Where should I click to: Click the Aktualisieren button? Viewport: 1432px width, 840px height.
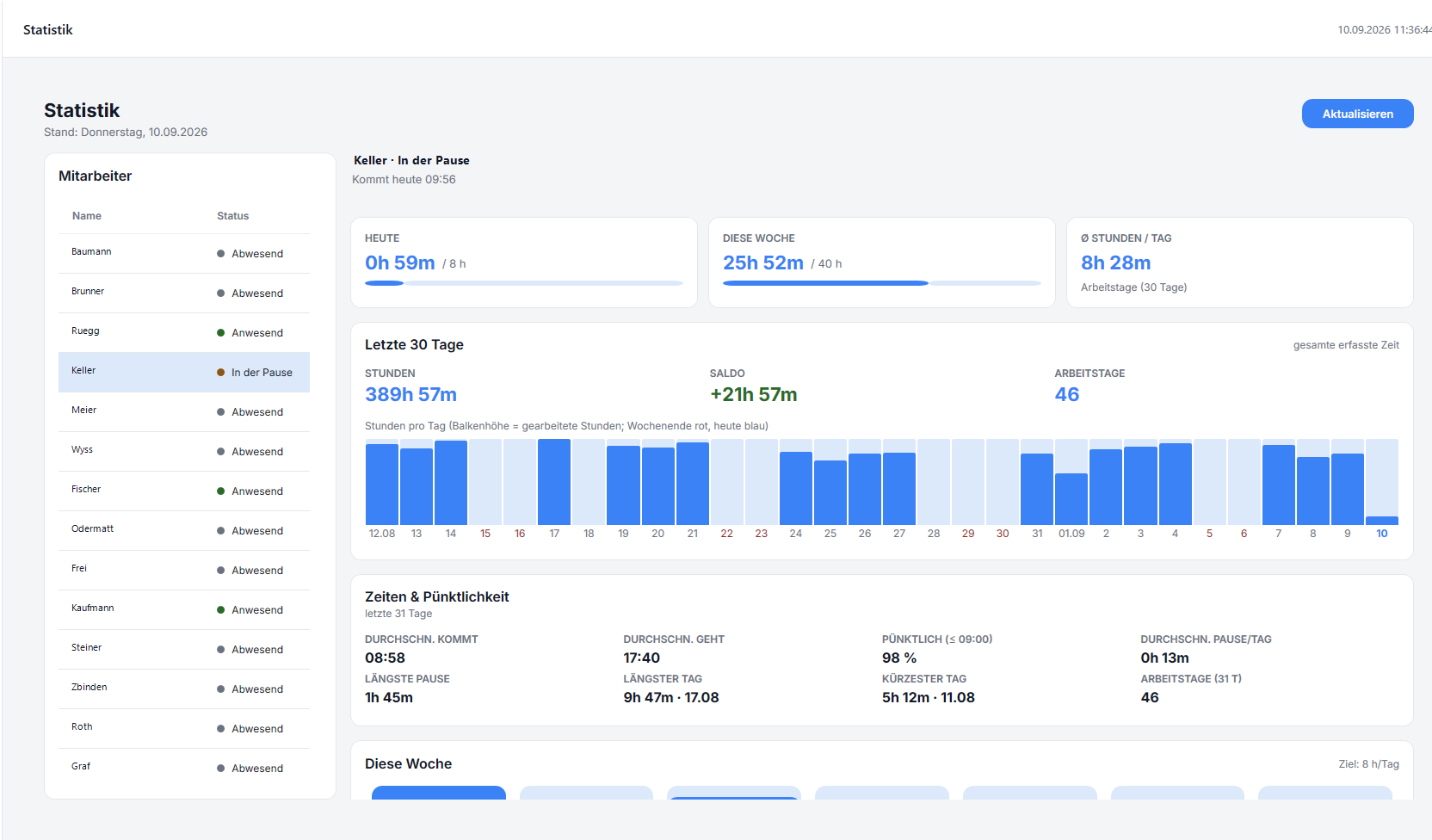(x=1357, y=114)
